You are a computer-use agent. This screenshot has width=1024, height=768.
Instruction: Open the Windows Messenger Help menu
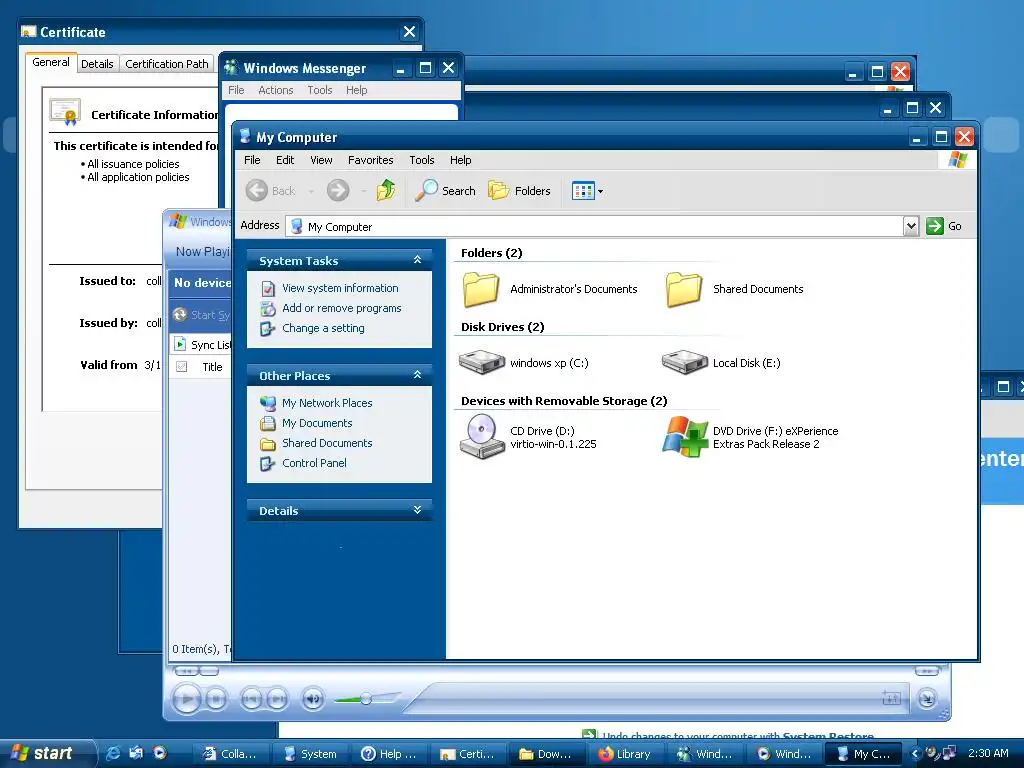pyautogui.click(x=357, y=90)
